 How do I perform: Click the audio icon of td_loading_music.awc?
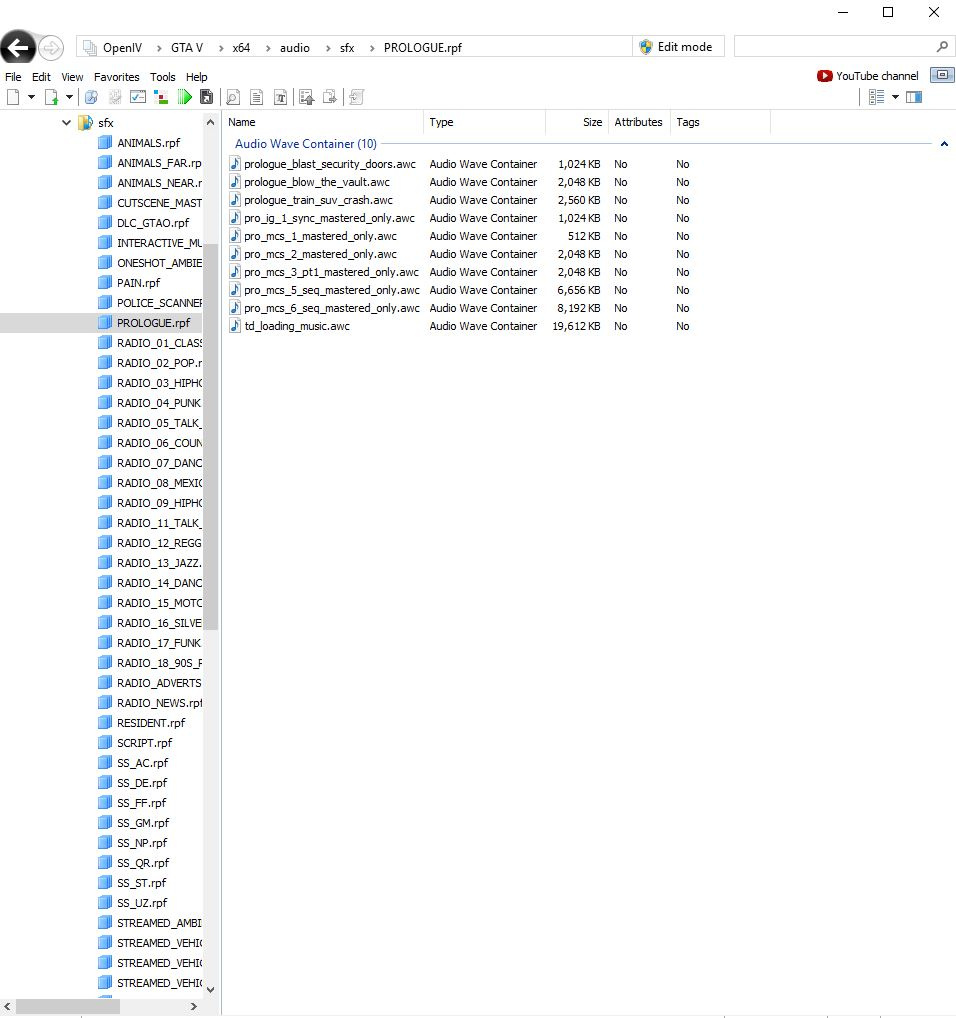pos(235,326)
